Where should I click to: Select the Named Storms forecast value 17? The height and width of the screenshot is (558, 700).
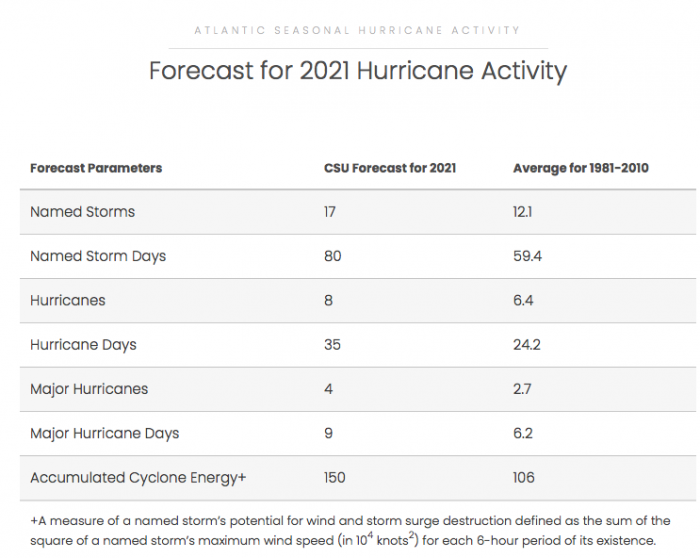[333, 212]
